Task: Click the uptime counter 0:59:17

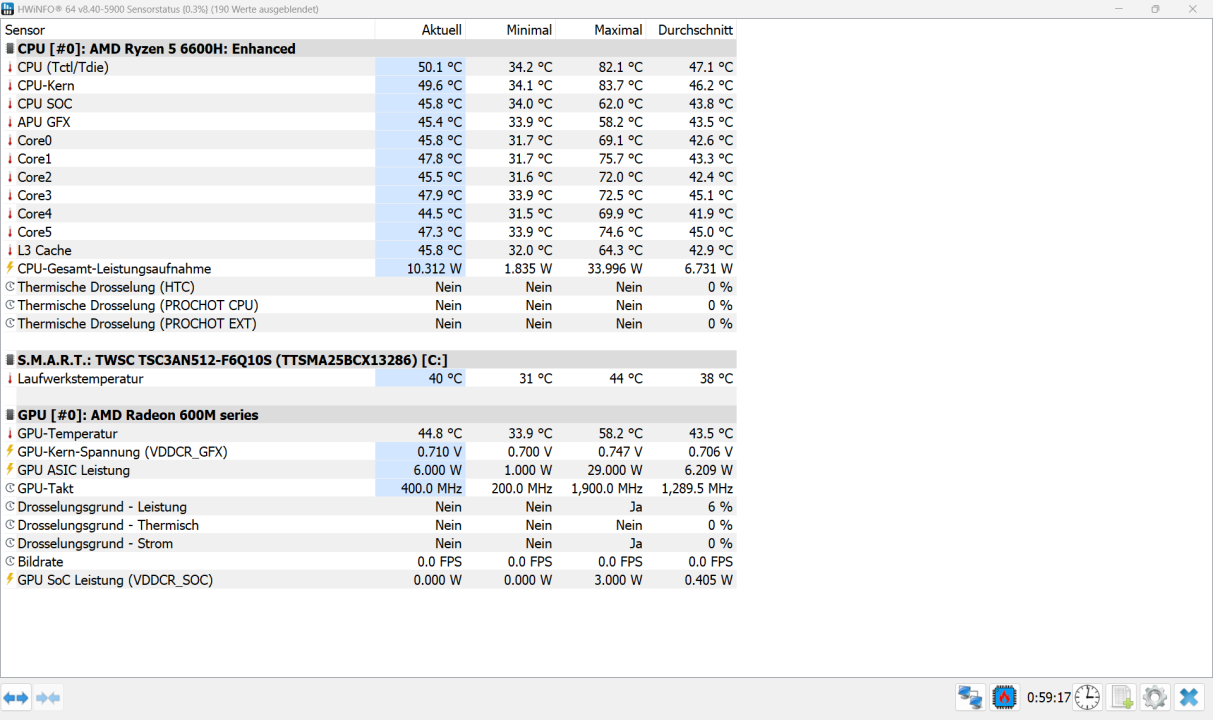Action: 1048,697
